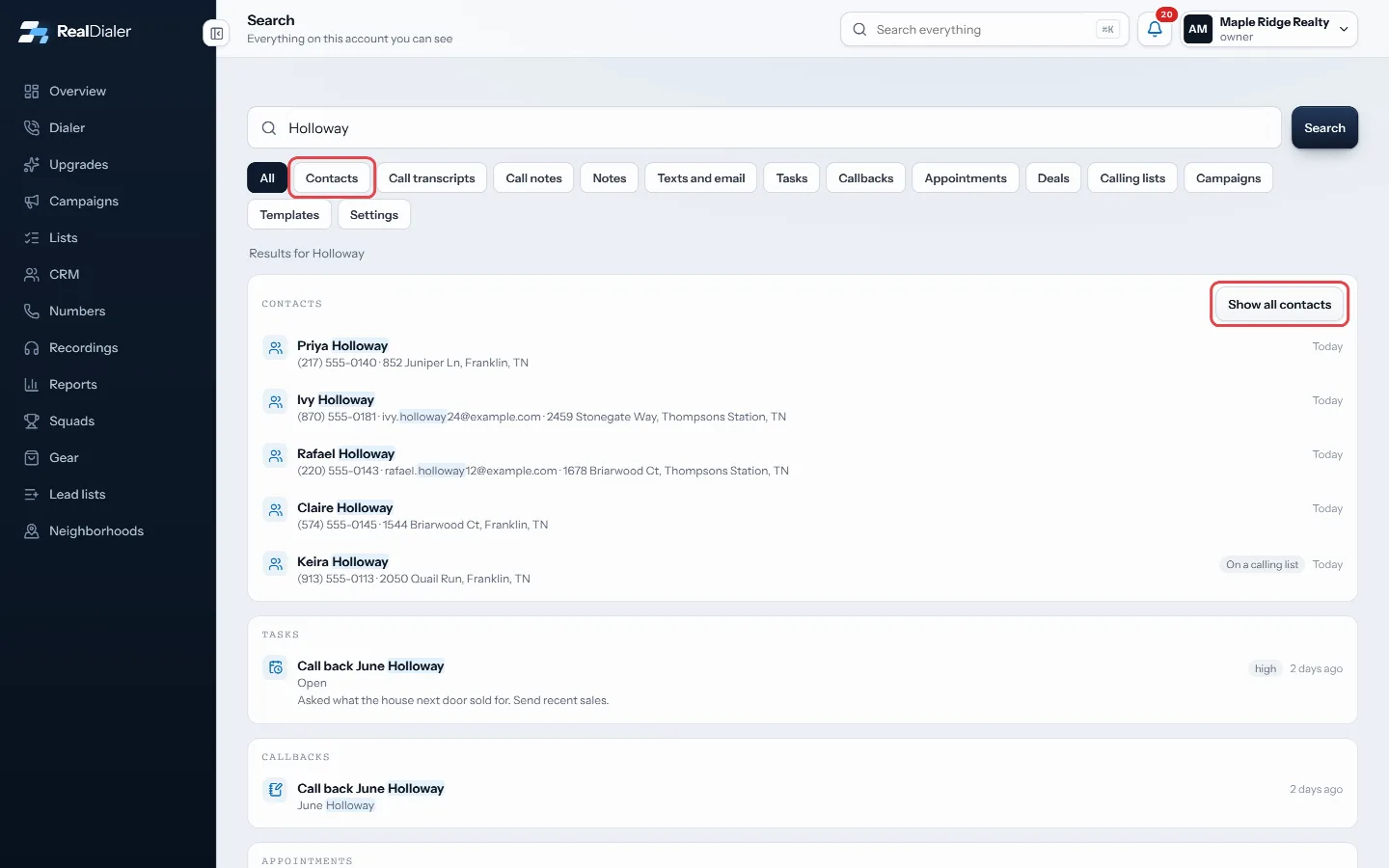
Task: Click the task icon beside the Open task
Action: tap(276, 667)
